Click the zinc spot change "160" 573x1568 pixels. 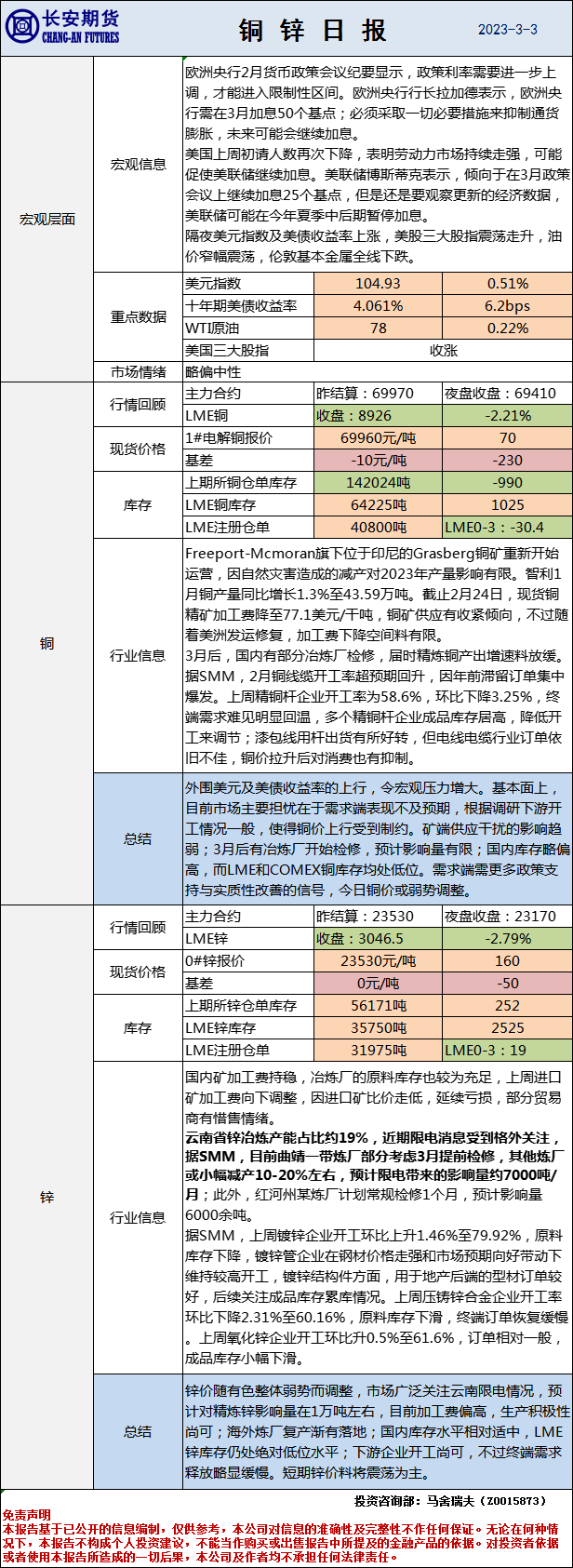point(507,961)
